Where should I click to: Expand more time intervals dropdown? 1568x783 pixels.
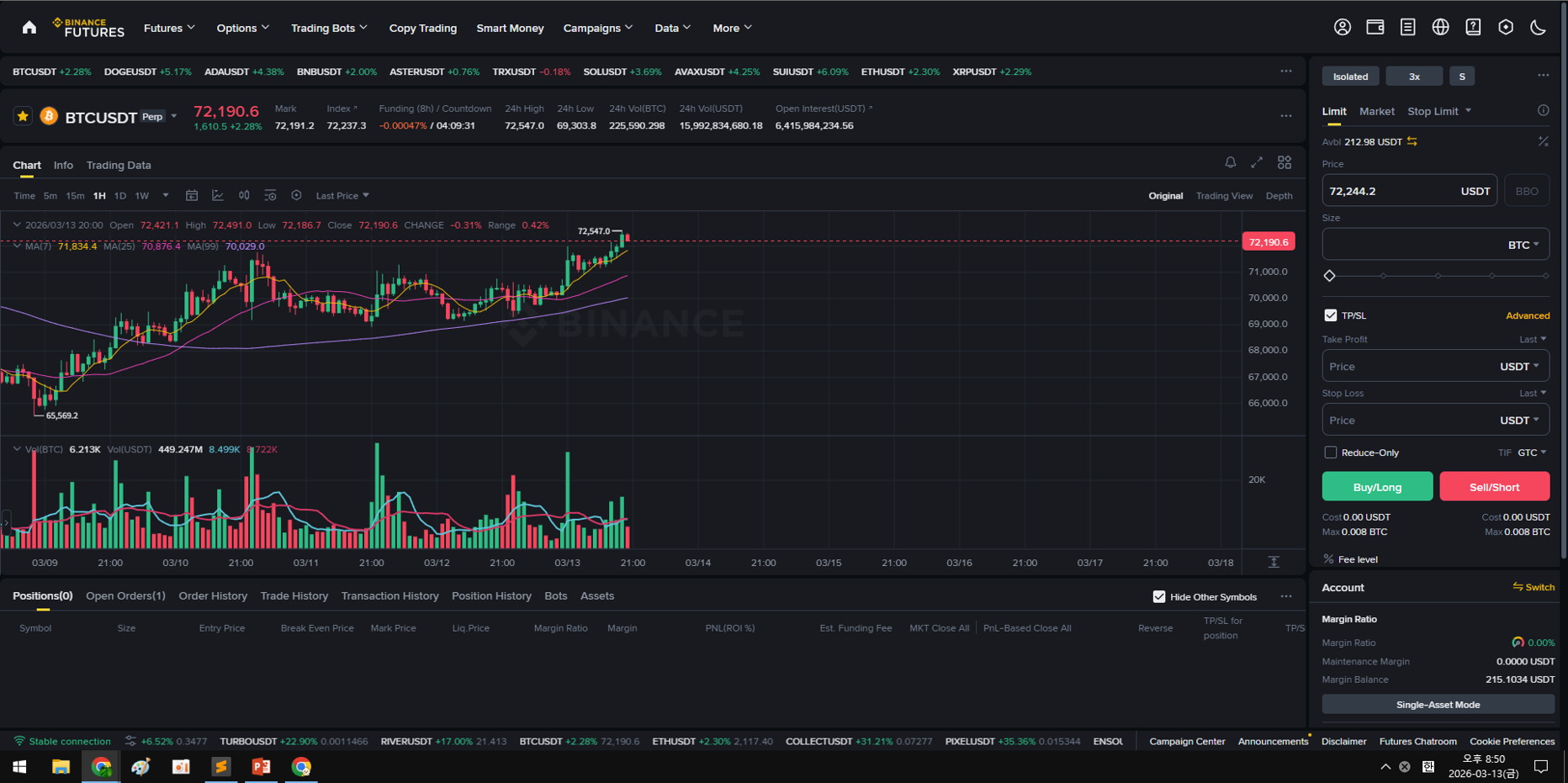(166, 195)
